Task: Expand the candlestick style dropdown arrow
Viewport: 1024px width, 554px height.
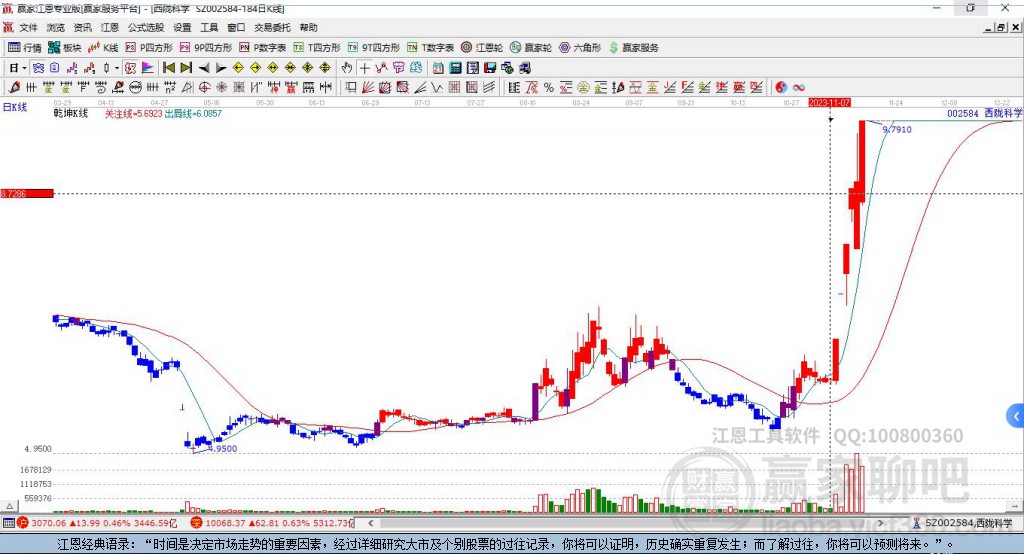Action: click(x=117, y=68)
